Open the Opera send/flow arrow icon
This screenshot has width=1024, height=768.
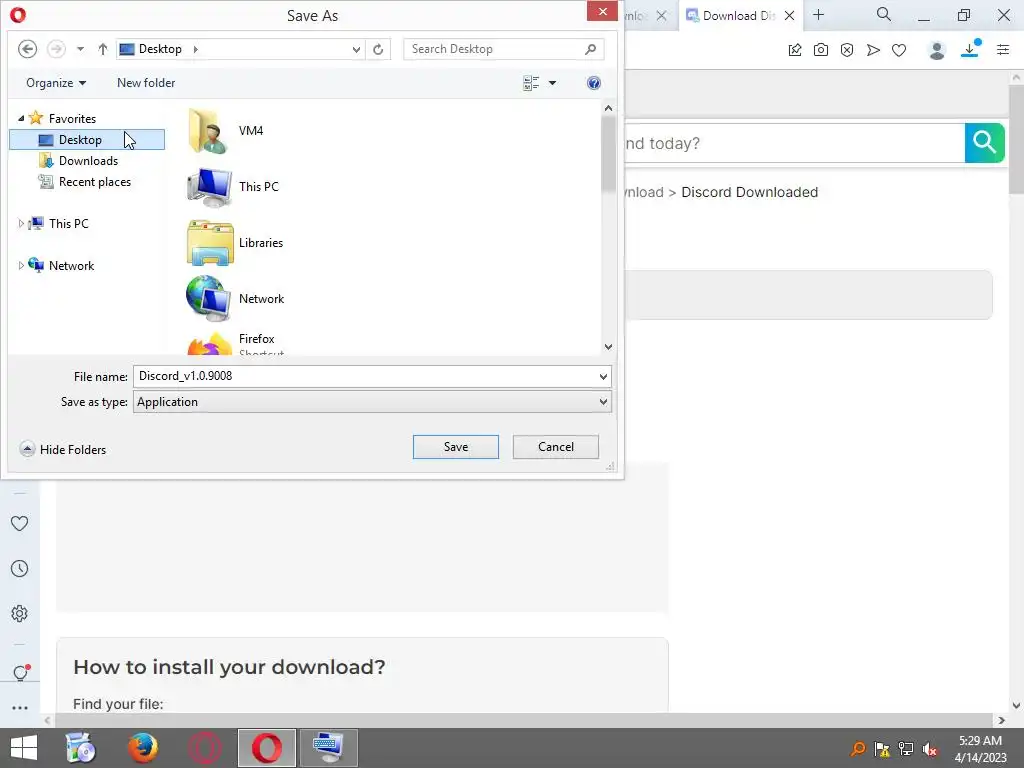click(873, 50)
